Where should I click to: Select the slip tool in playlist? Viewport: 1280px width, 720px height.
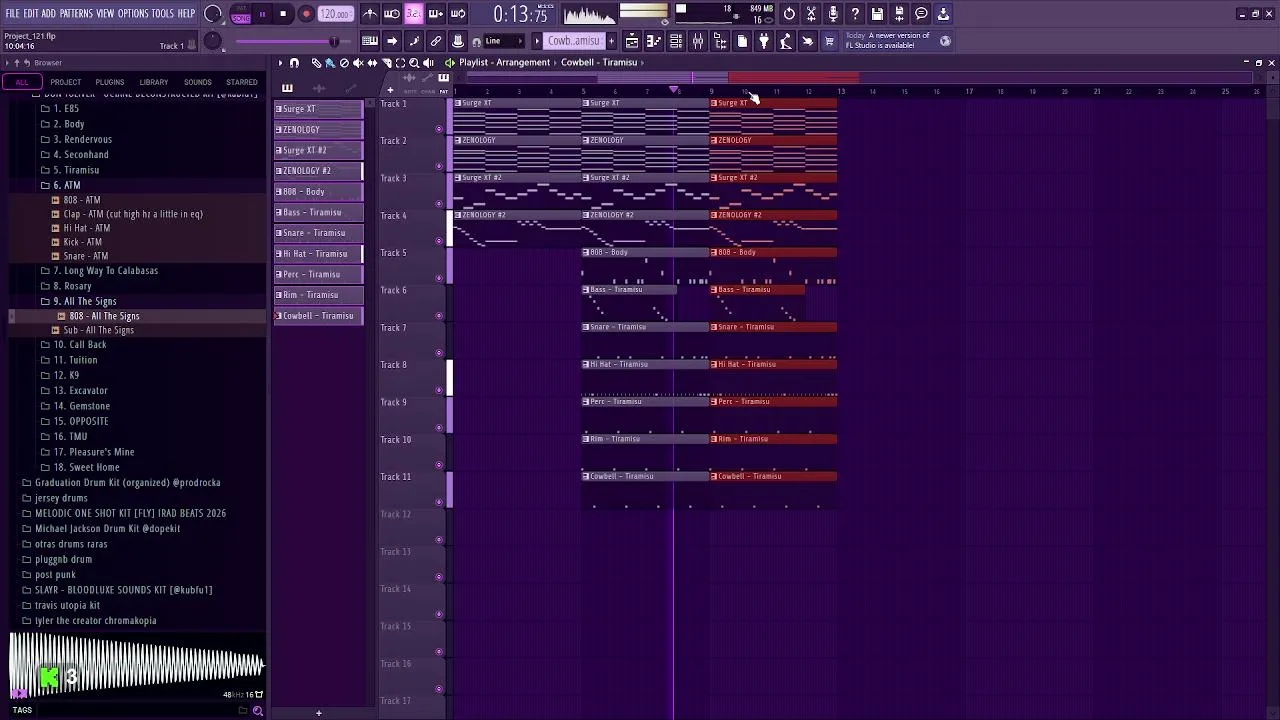coord(372,63)
